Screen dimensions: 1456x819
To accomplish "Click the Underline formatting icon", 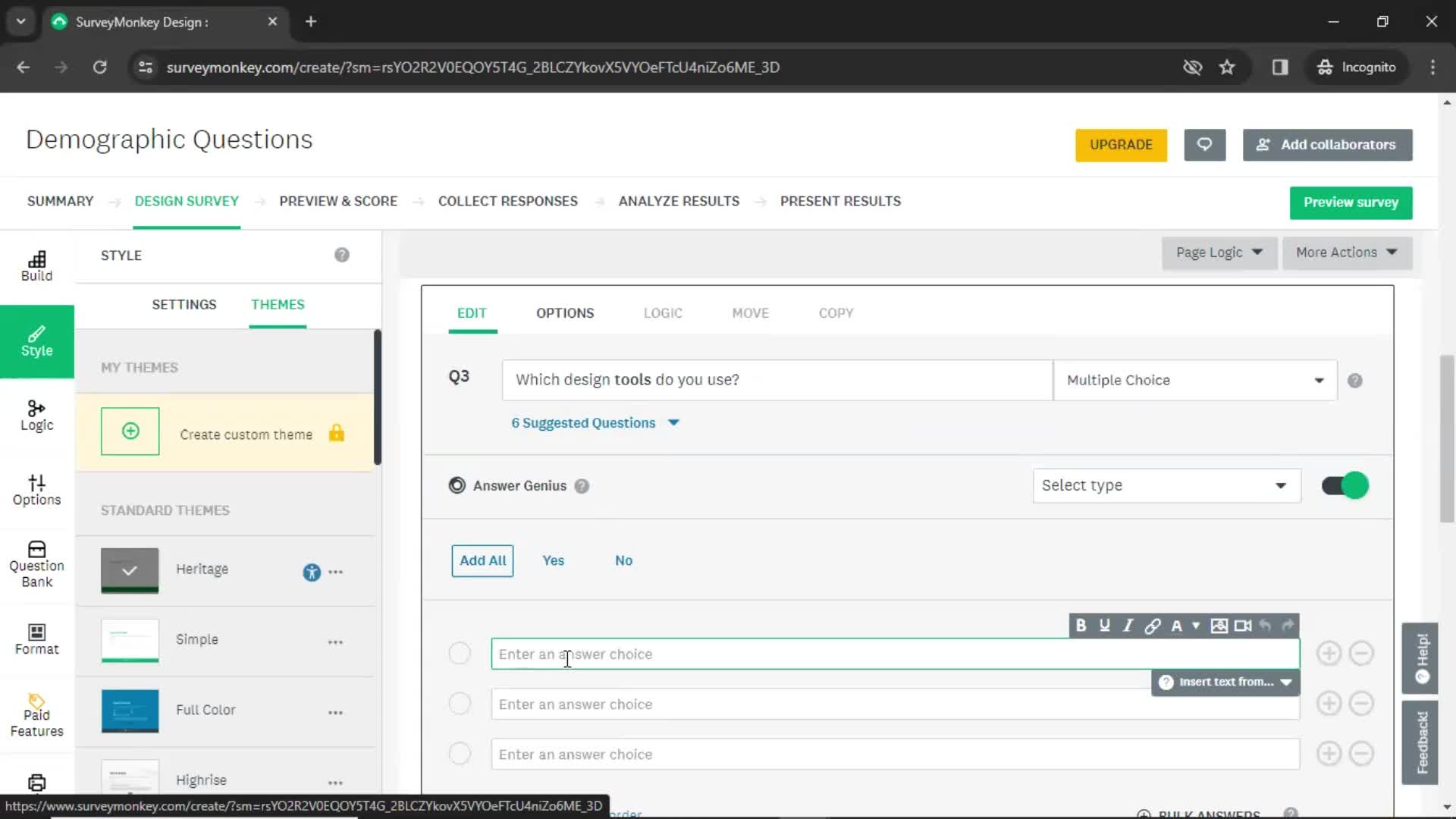I will pos(1104,625).
